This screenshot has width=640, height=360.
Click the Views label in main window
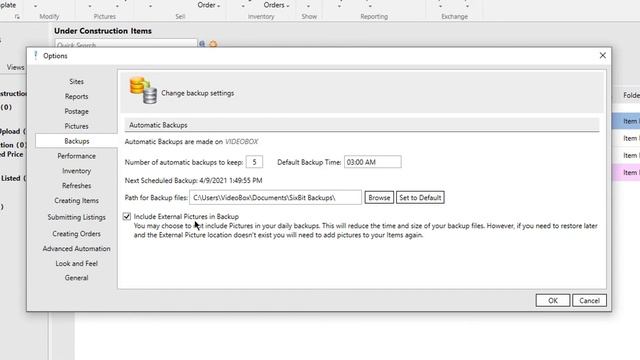click(16, 67)
